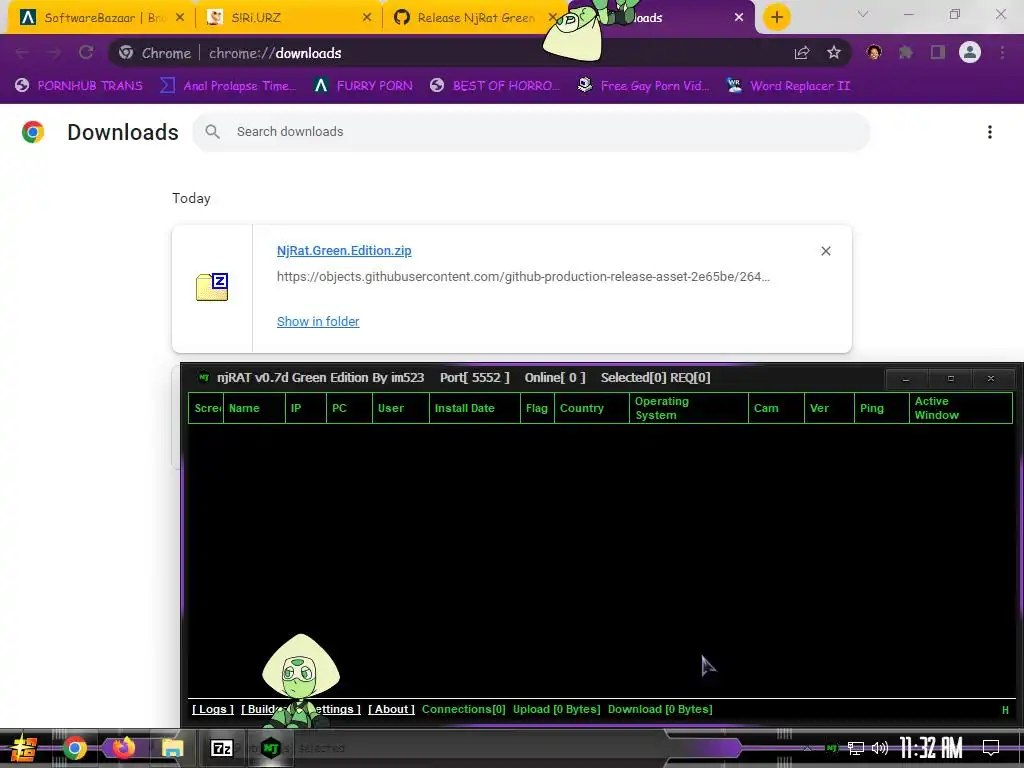Click the Ping column header
Viewport: 1024px width, 768px height.
point(882,408)
